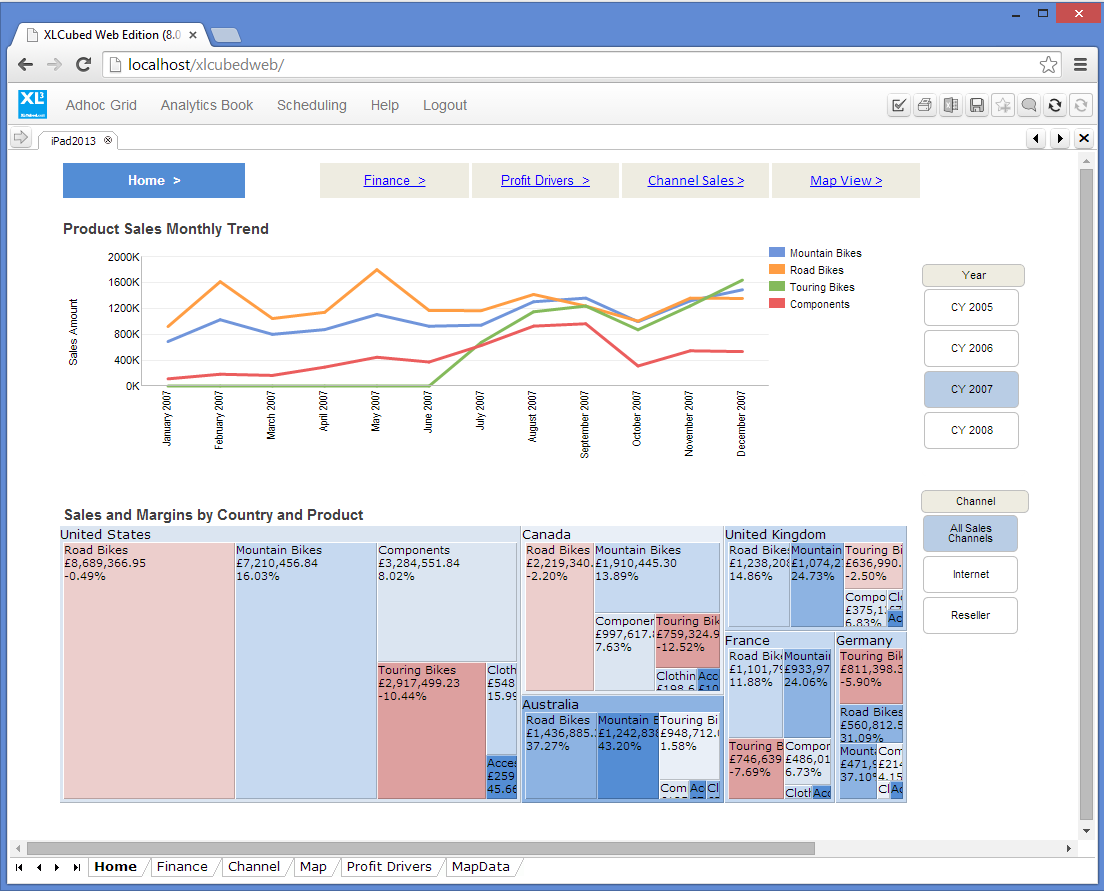Expand the side panel arrow beside iPad2013 tab

coord(20,139)
